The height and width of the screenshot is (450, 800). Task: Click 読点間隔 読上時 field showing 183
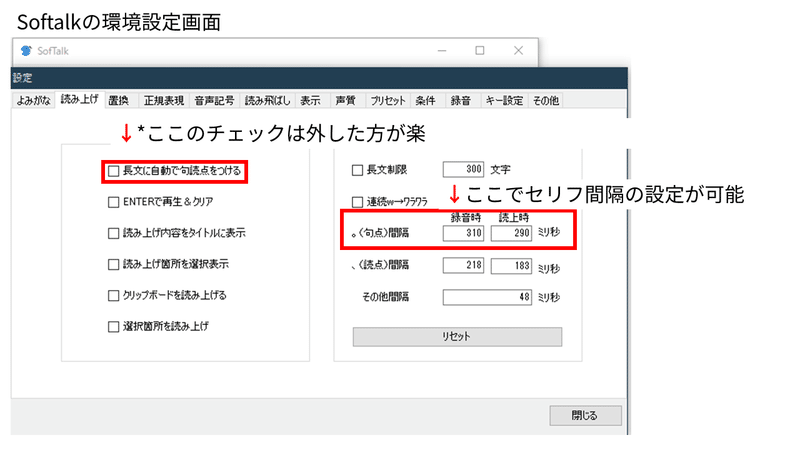pos(511,265)
